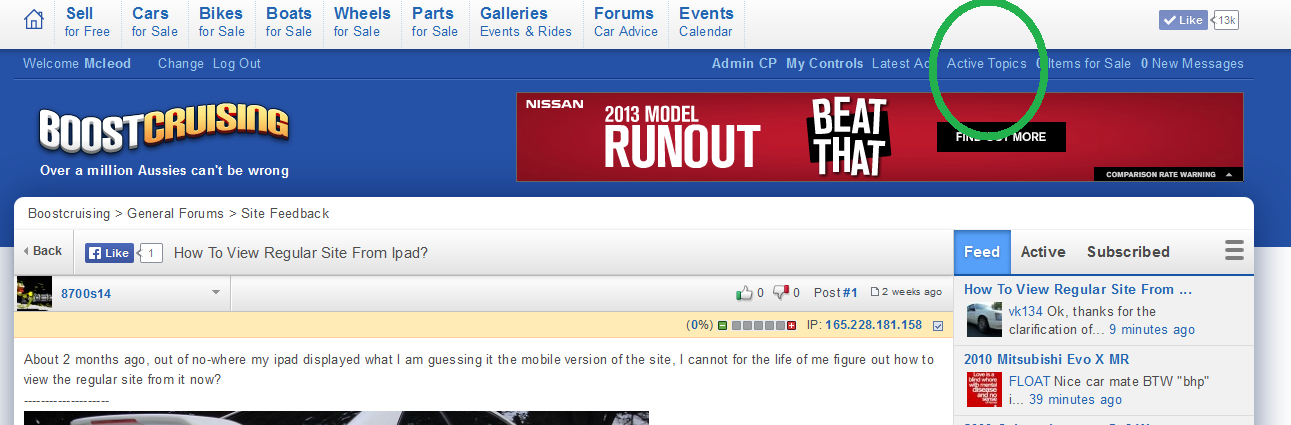Click the post's 2 weeks ago timestamp

(x=907, y=293)
